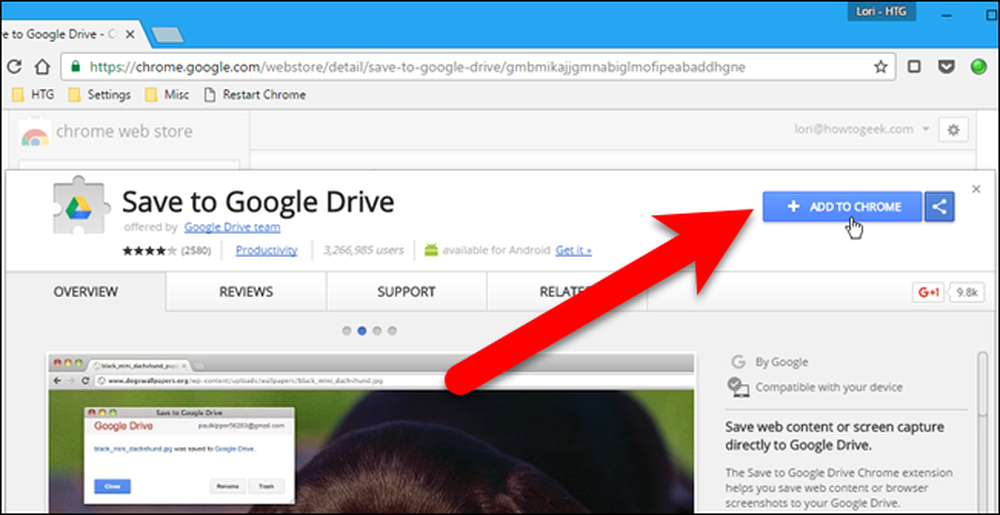This screenshot has height=515, width=1000.
Task: Switch to the Overview tab
Action: (85, 292)
